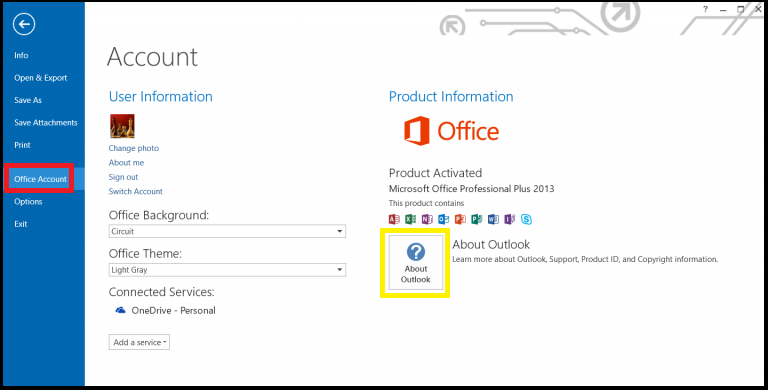Click the back arrow in the blue sidebar
This screenshot has height=390, width=768.
point(24,24)
